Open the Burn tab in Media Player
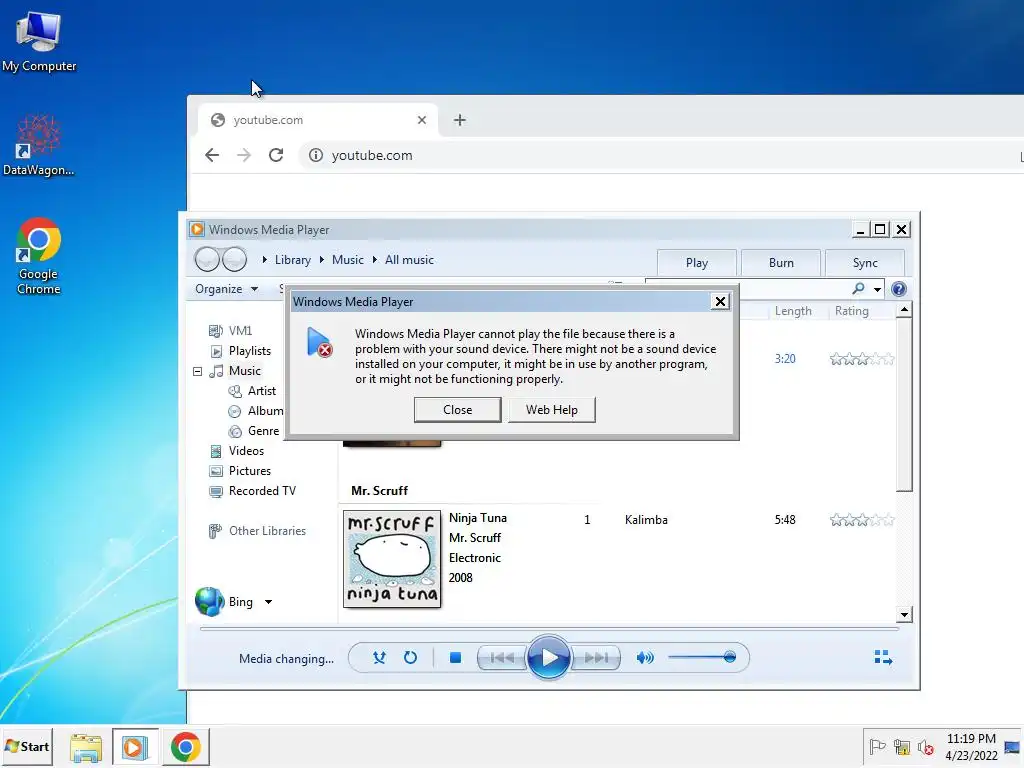 781,263
